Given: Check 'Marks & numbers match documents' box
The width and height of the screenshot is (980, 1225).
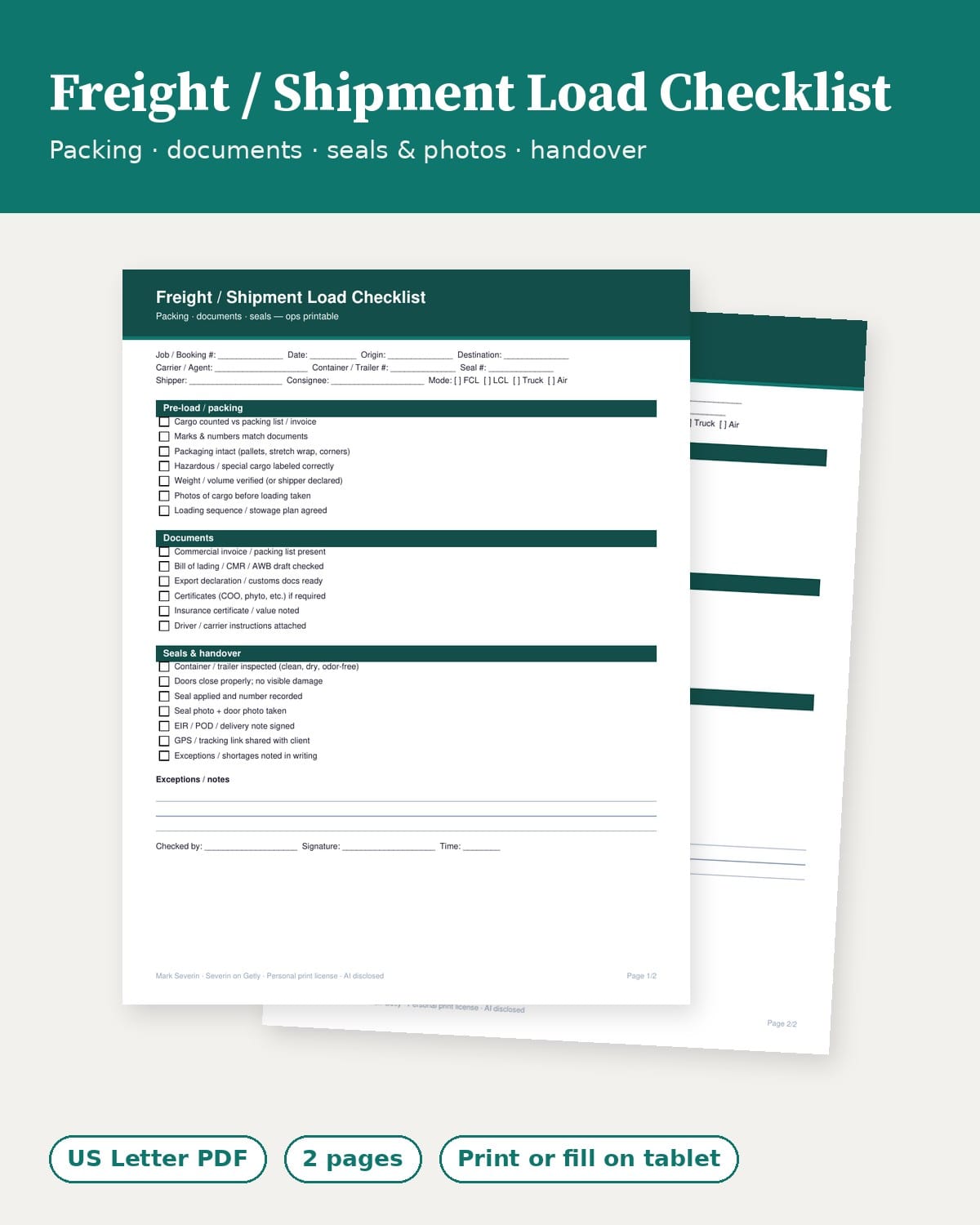Looking at the screenshot, I should pyautogui.click(x=164, y=437).
